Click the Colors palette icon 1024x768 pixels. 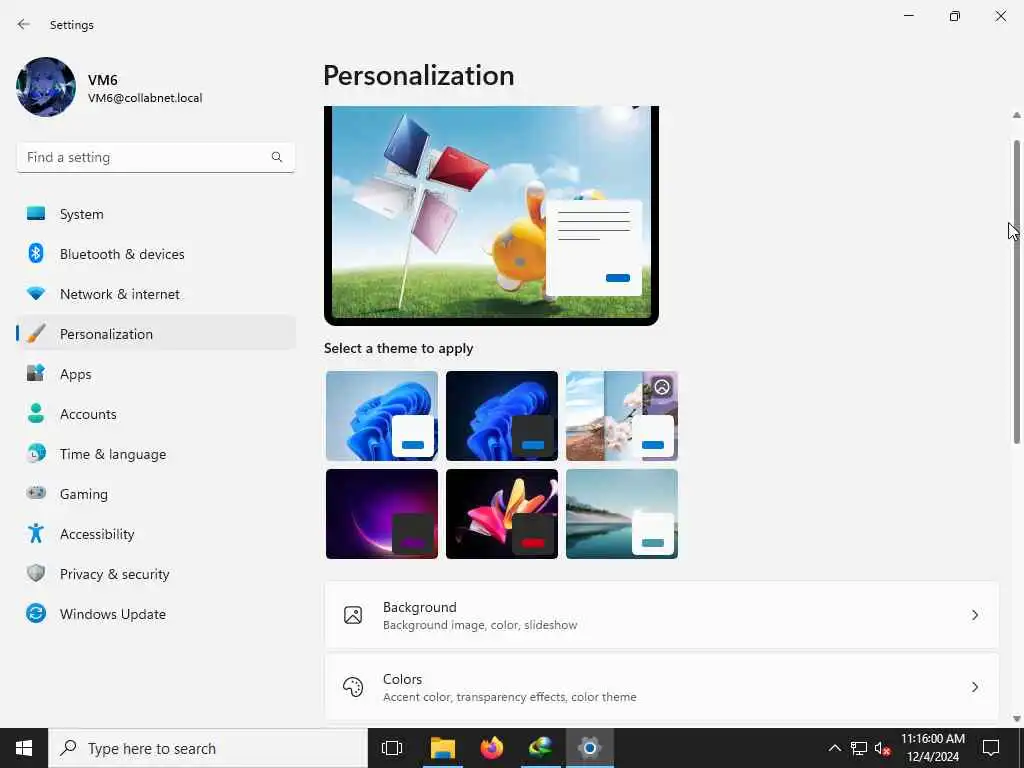pyautogui.click(x=353, y=687)
